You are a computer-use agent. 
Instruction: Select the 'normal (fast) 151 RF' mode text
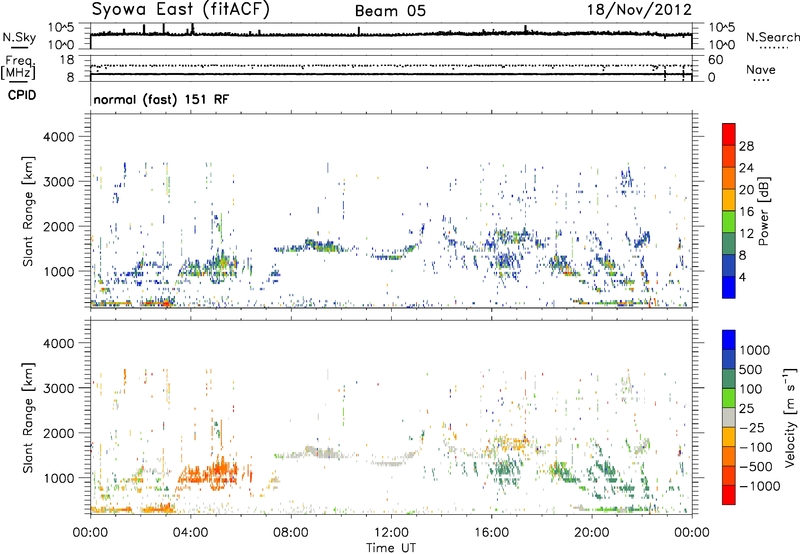click(161, 99)
